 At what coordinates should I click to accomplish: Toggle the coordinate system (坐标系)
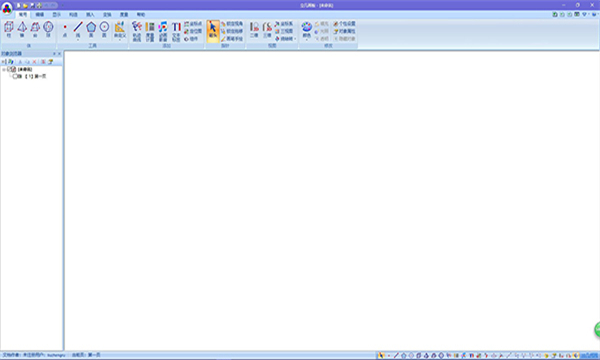tap(284, 24)
